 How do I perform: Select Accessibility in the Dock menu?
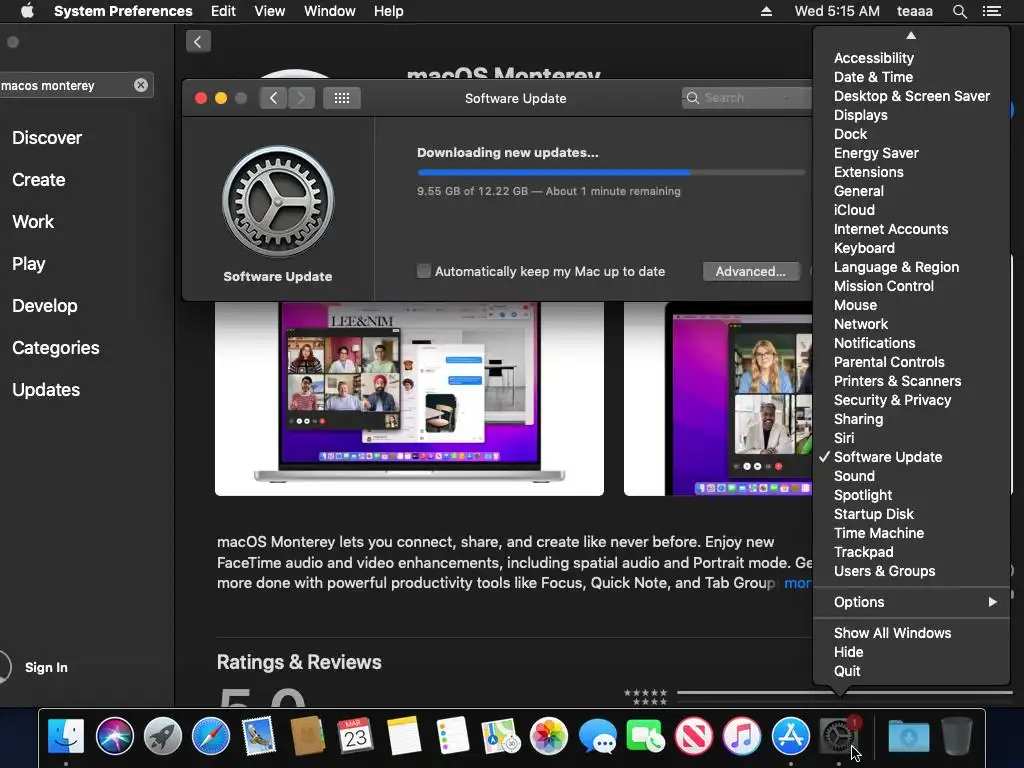912,58
